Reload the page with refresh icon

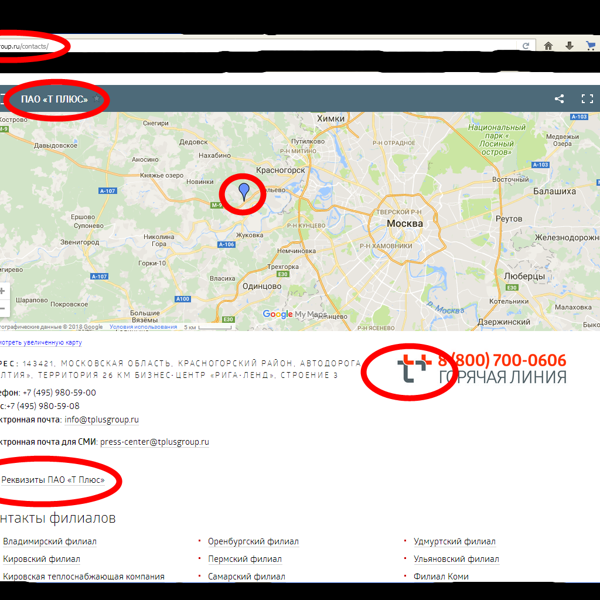click(526, 46)
